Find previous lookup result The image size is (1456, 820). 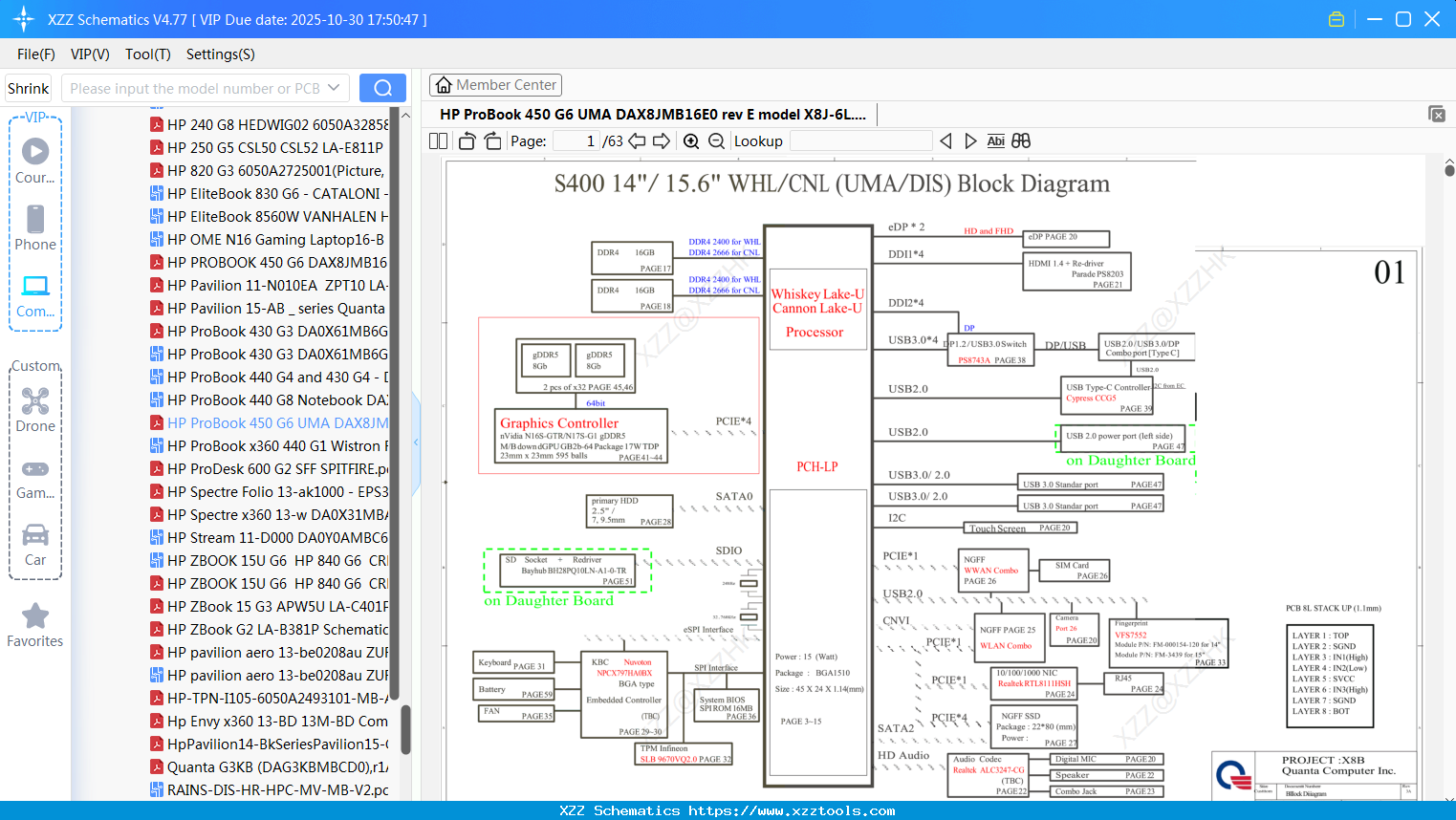[945, 140]
